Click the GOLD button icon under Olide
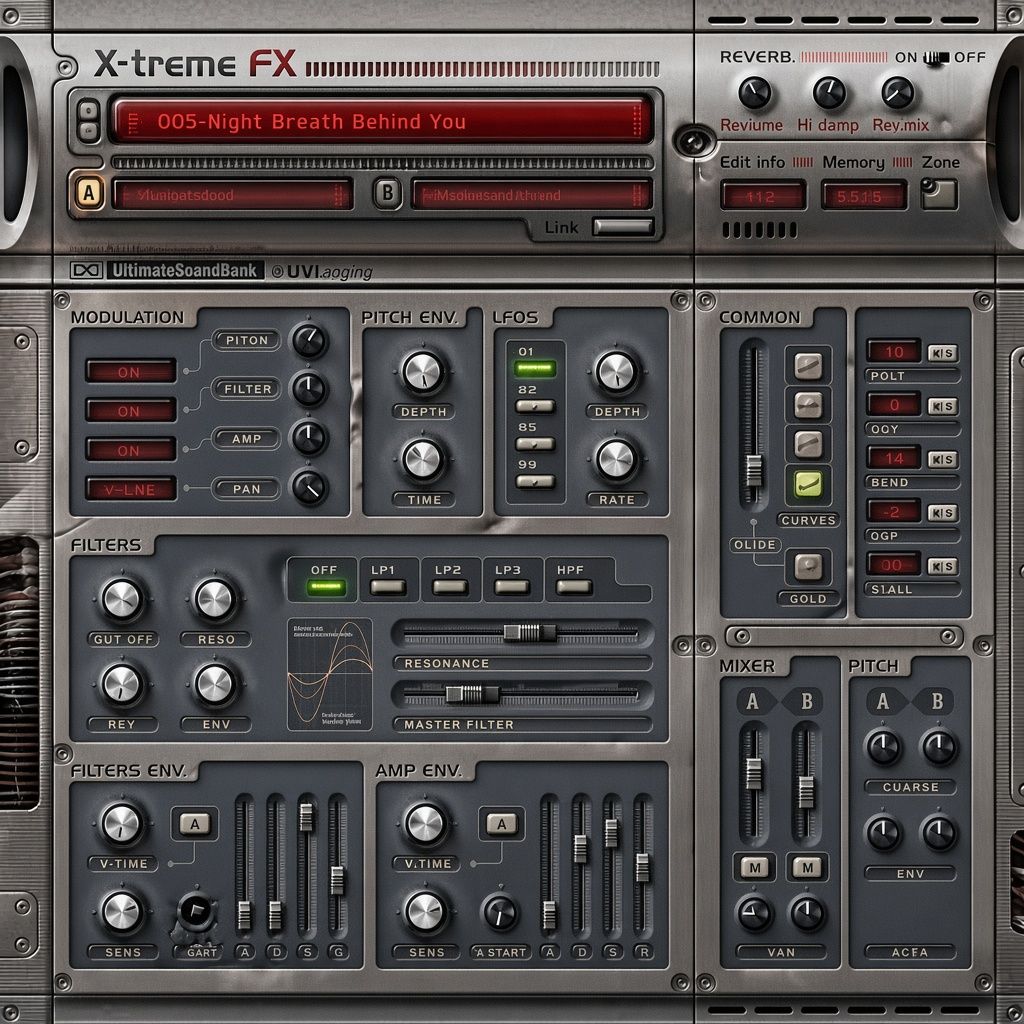The image size is (1024, 1024). pyautogui.click(x=808, y=566)
